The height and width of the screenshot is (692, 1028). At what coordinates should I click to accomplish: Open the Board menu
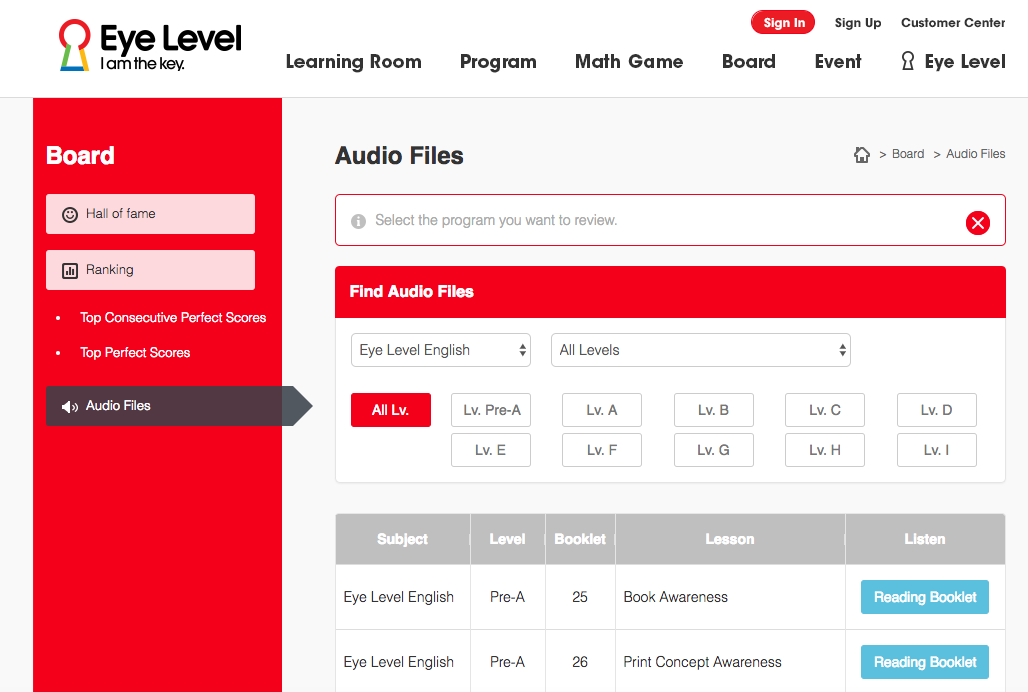pos(749,62)
